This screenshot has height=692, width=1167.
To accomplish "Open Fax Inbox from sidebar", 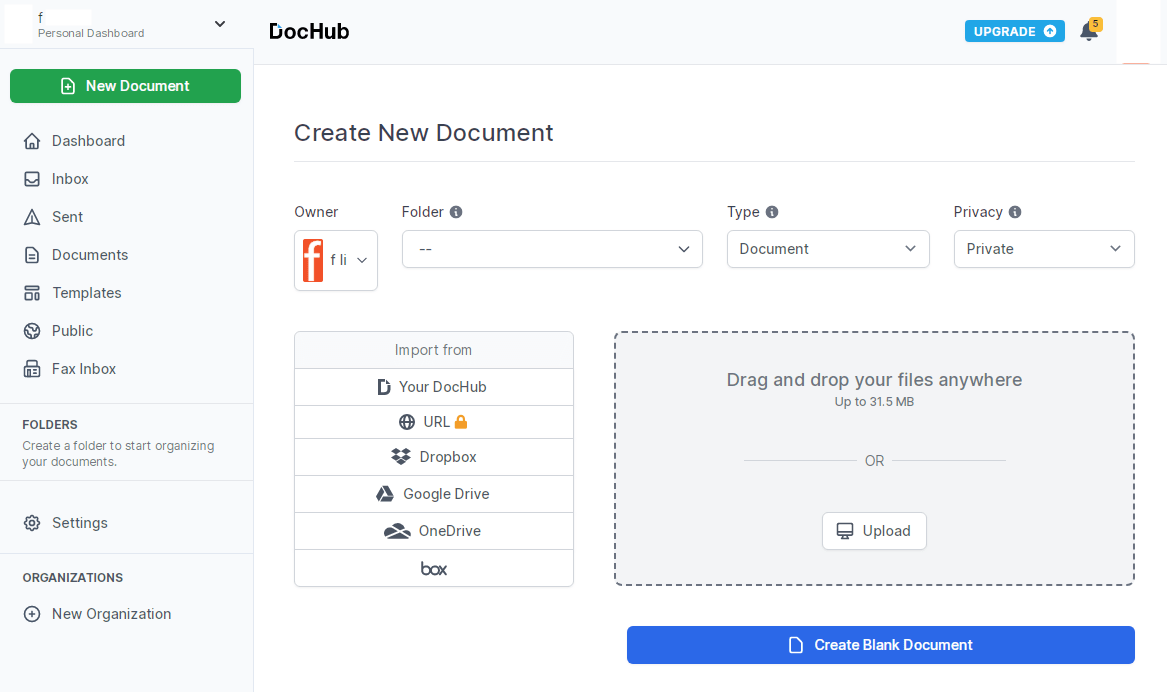I will pos(83,369).
